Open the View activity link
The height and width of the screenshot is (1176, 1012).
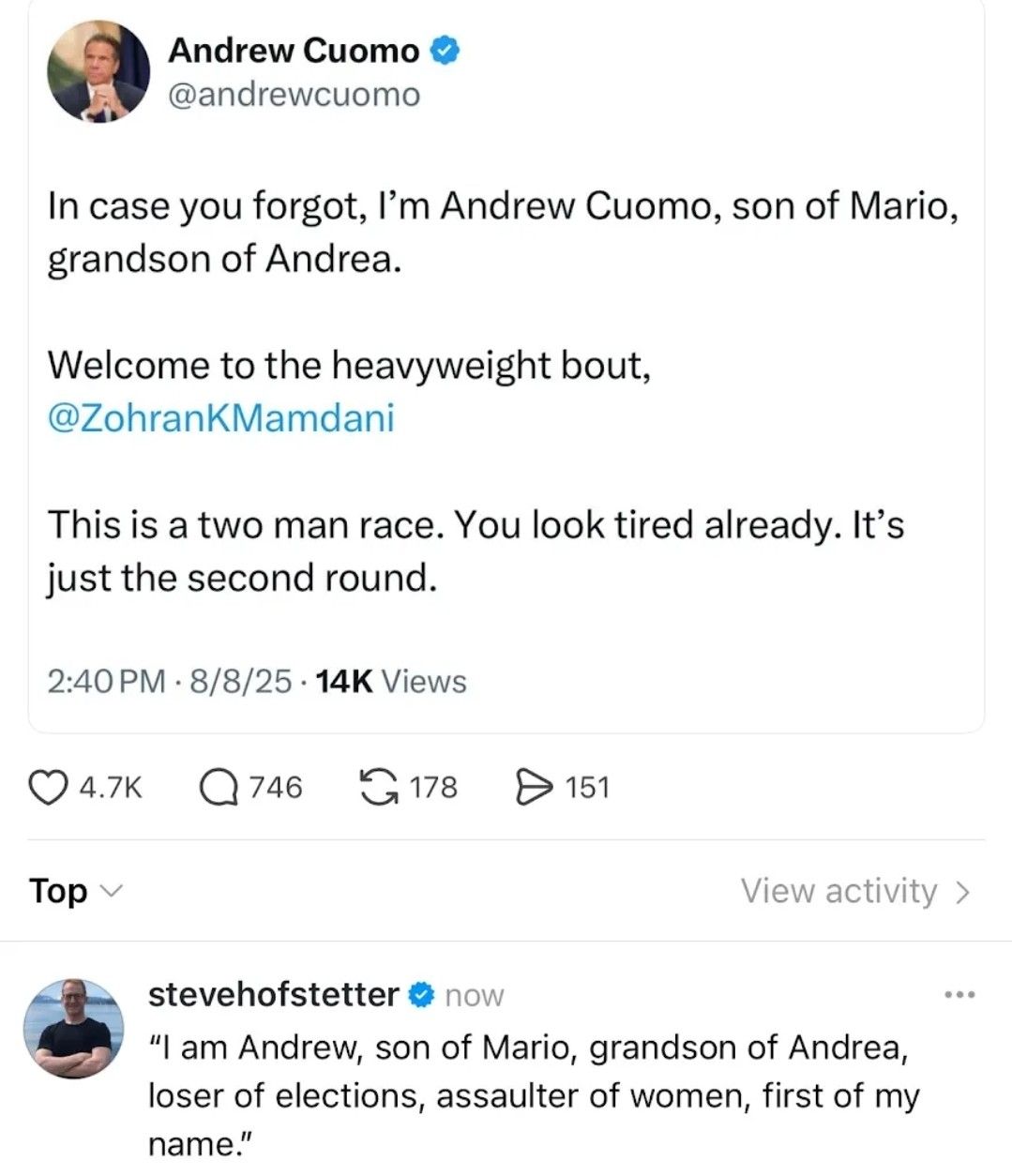(838, 891)
